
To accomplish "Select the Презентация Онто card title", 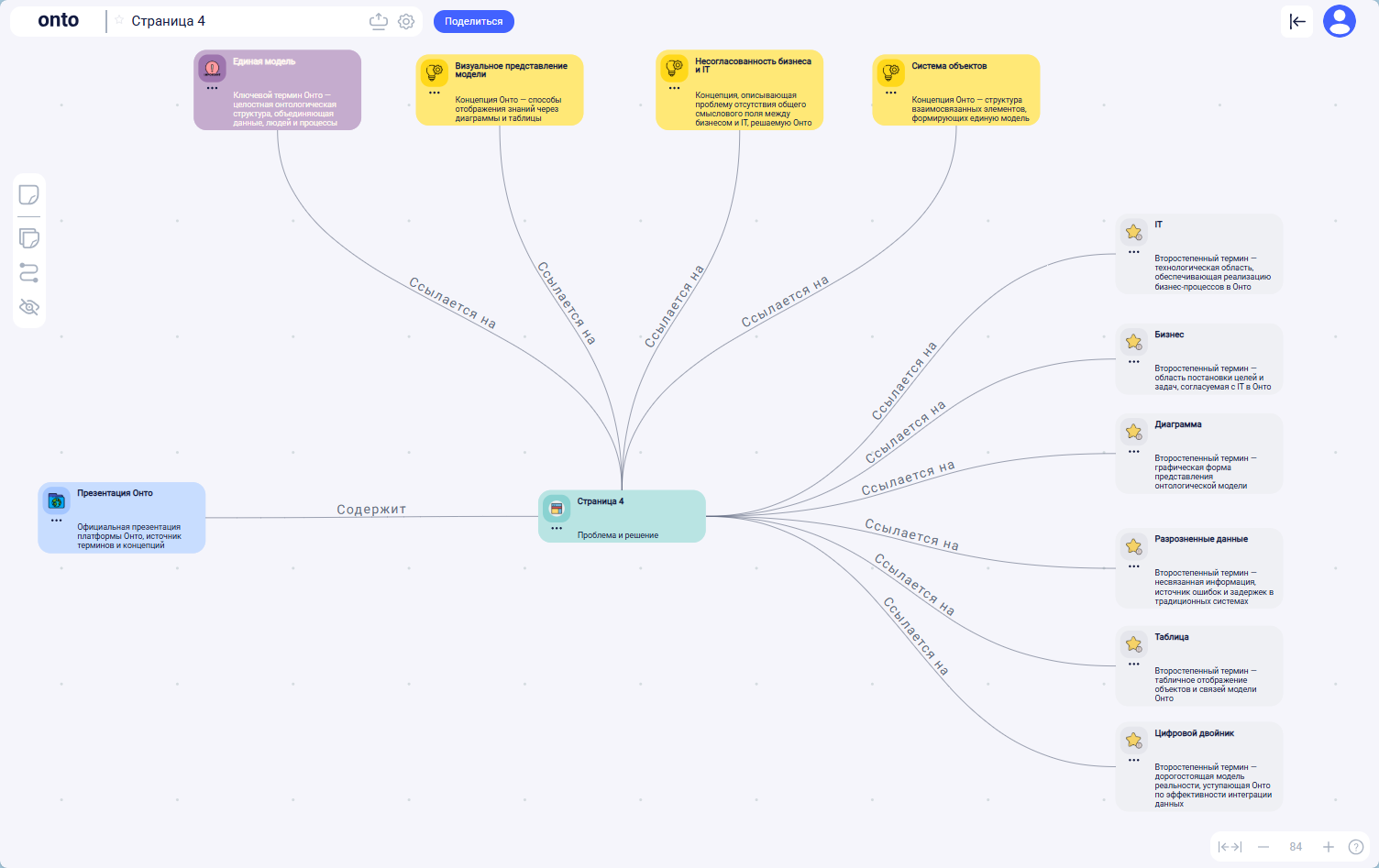I will click(x=115, y=493).
